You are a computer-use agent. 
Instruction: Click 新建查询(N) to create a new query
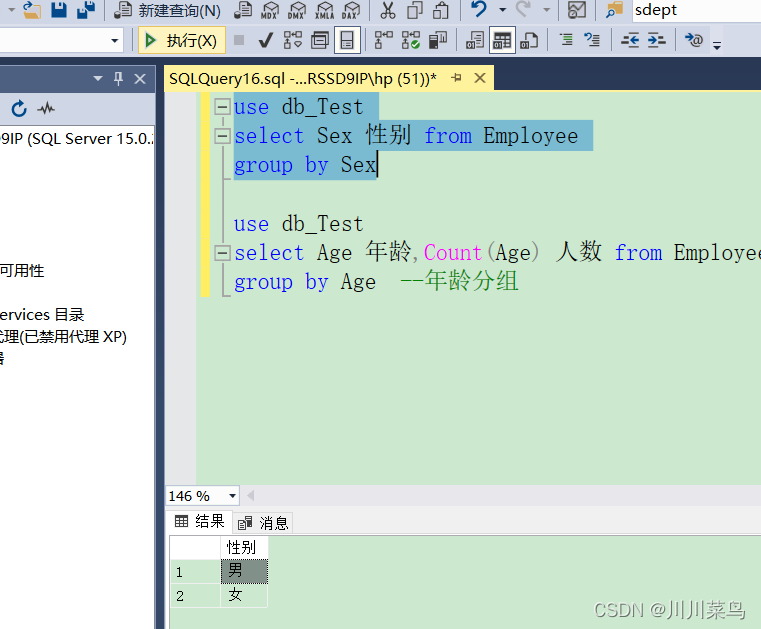point(167,10)
